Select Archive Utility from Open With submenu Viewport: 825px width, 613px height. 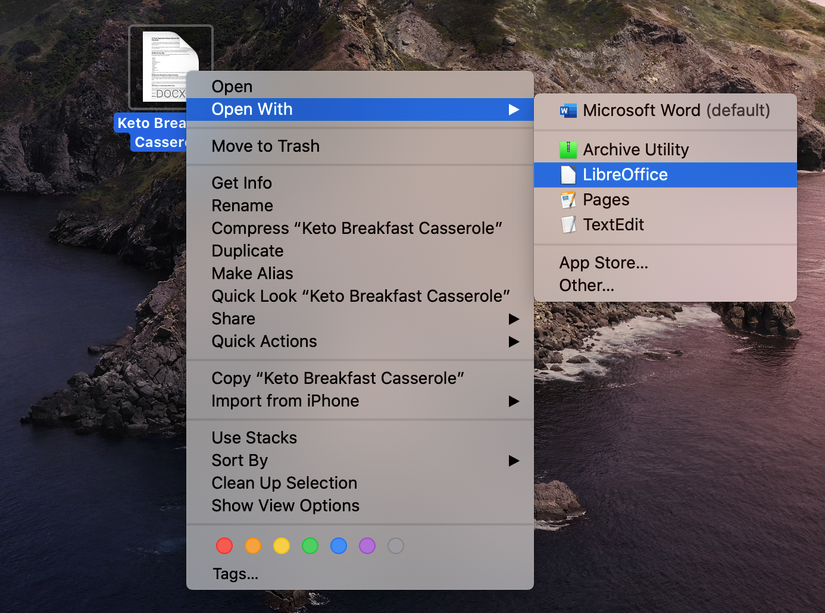click(x=635, y=149)
